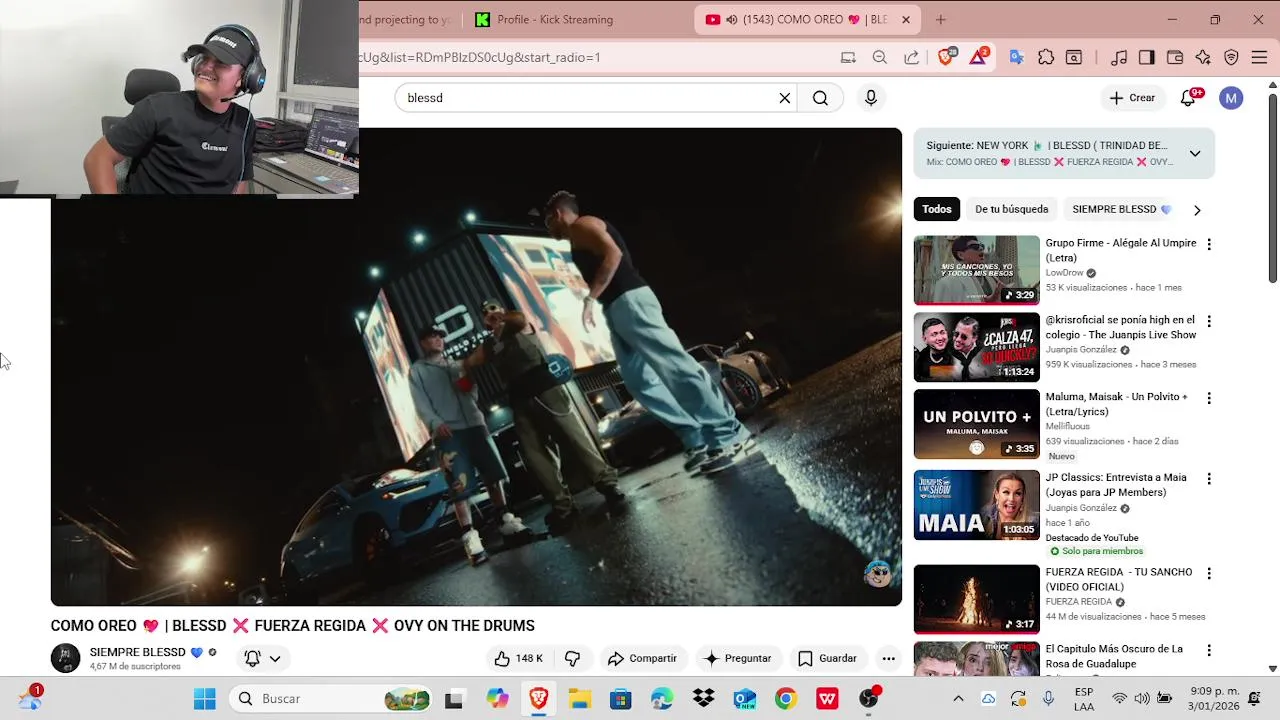Open the Leo AI sparkle icon
Viewport: 1280px width, 720px height.
pyautogui.click(x=1203, y=57)
